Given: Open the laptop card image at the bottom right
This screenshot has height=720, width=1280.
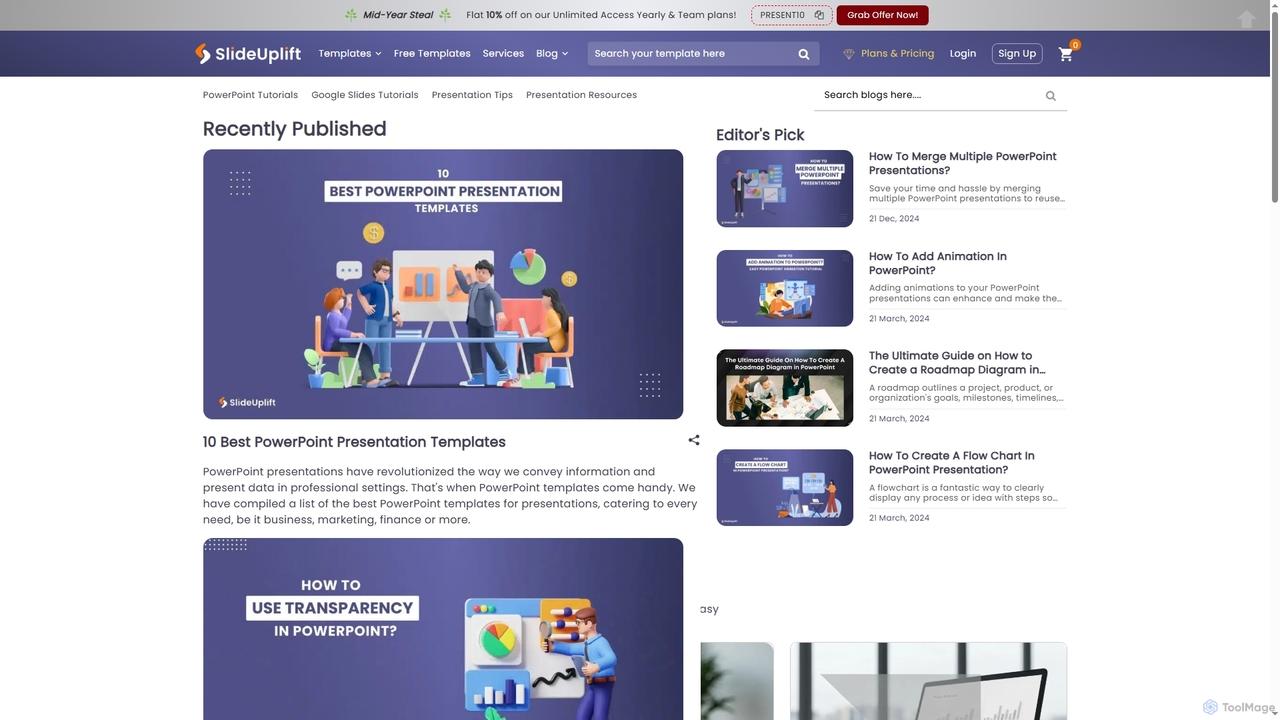Looking at the screenshot, I should pyautogui.click(x=928, y=681).
